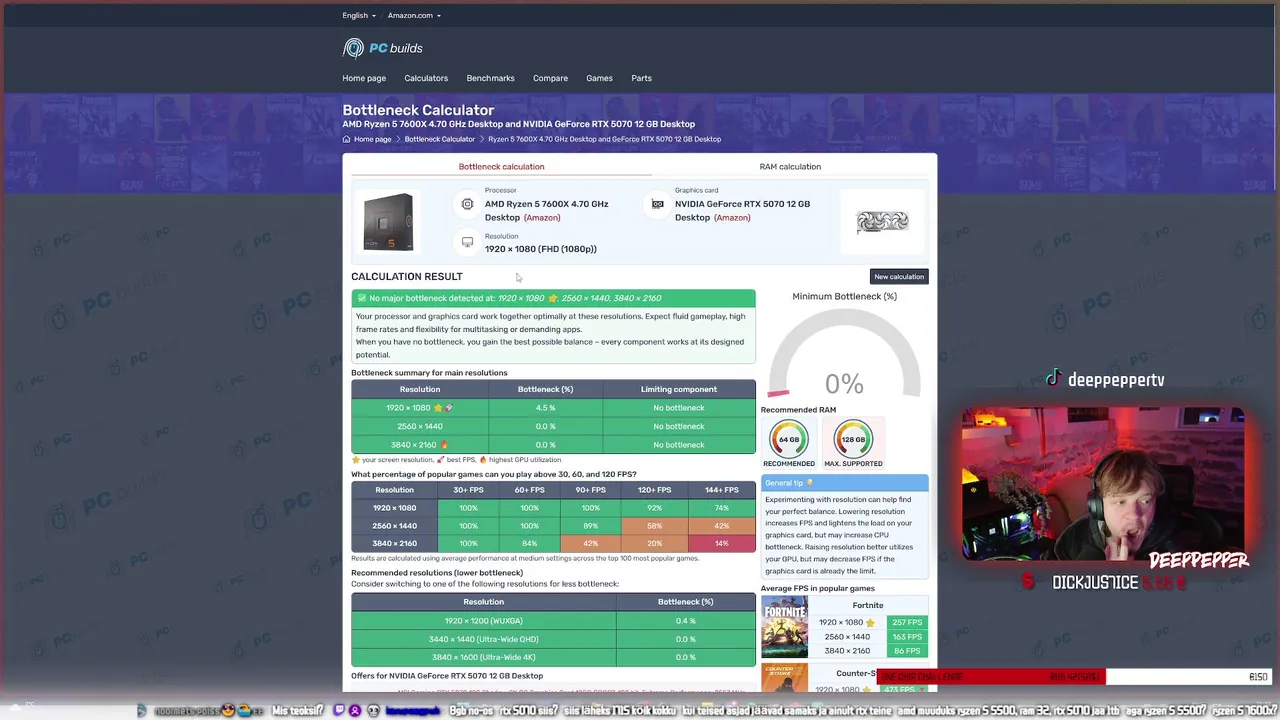Click the Counter-Strike game thumbnail
The height and width of the screenshot is (720, 1280).
[x=784, y=678]
